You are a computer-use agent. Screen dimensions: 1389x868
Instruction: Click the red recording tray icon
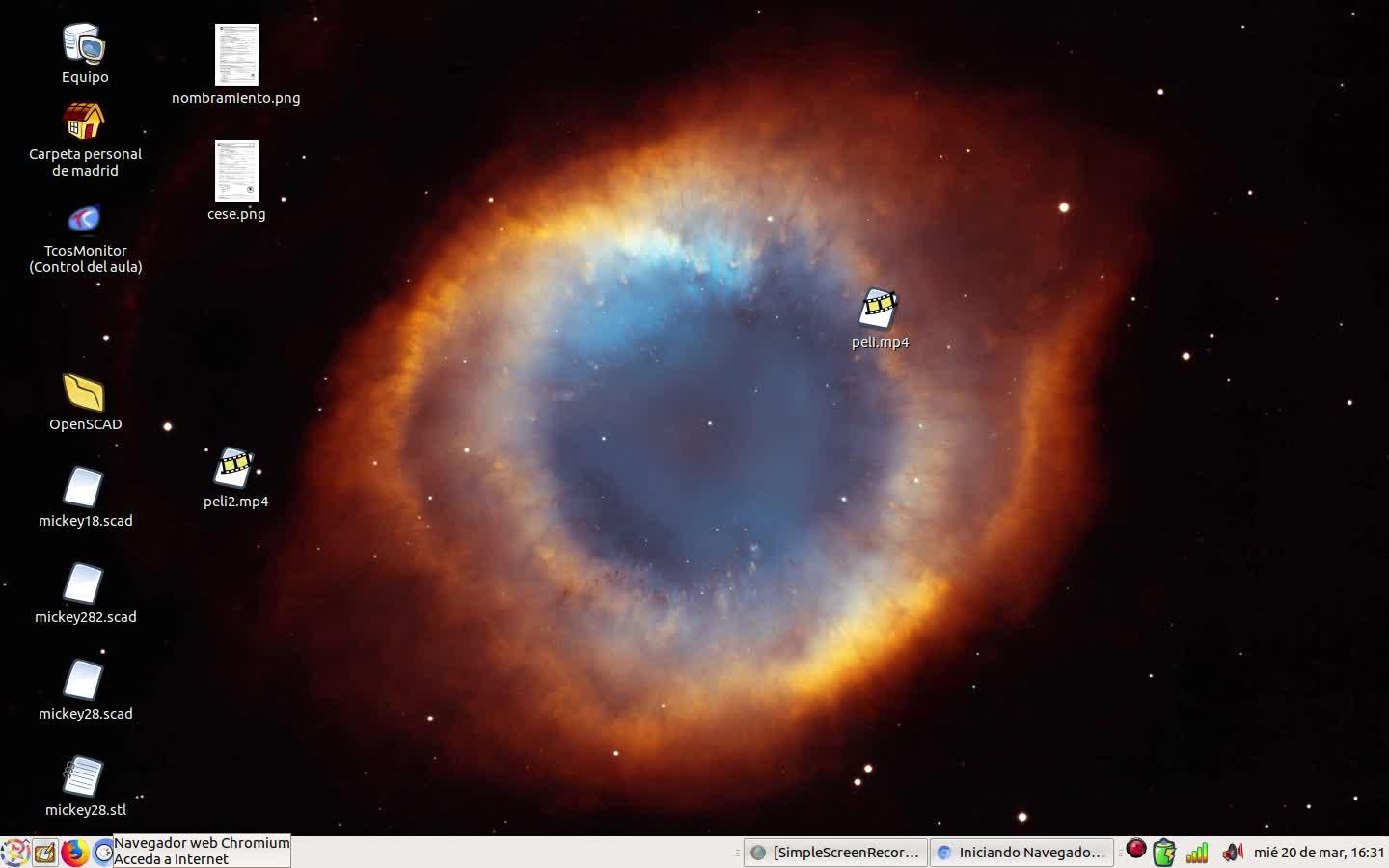(x=1136, y=850)
